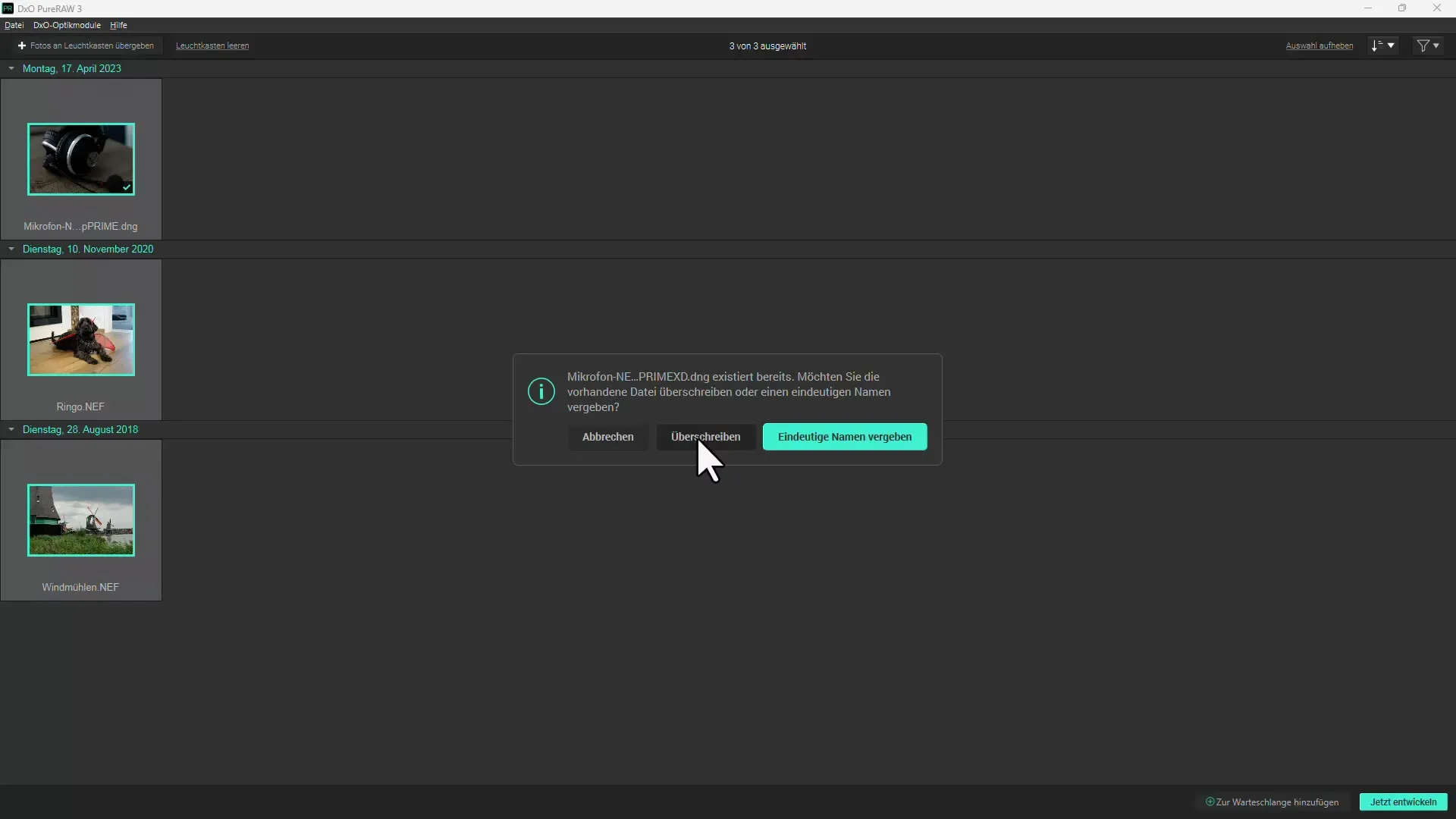
Task: Open the filter funnel dropdown
Action: coord(1429,45)
